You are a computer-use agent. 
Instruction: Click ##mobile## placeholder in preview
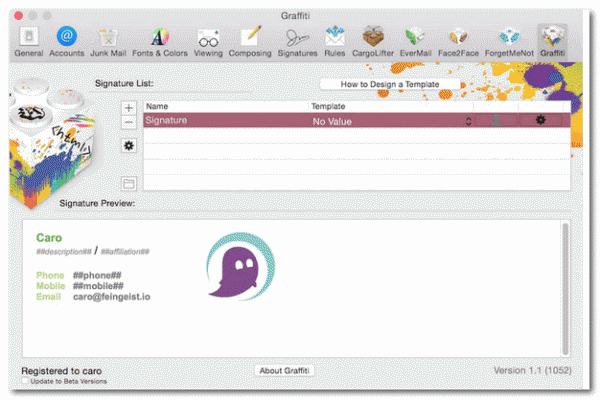tap(98, 286)
